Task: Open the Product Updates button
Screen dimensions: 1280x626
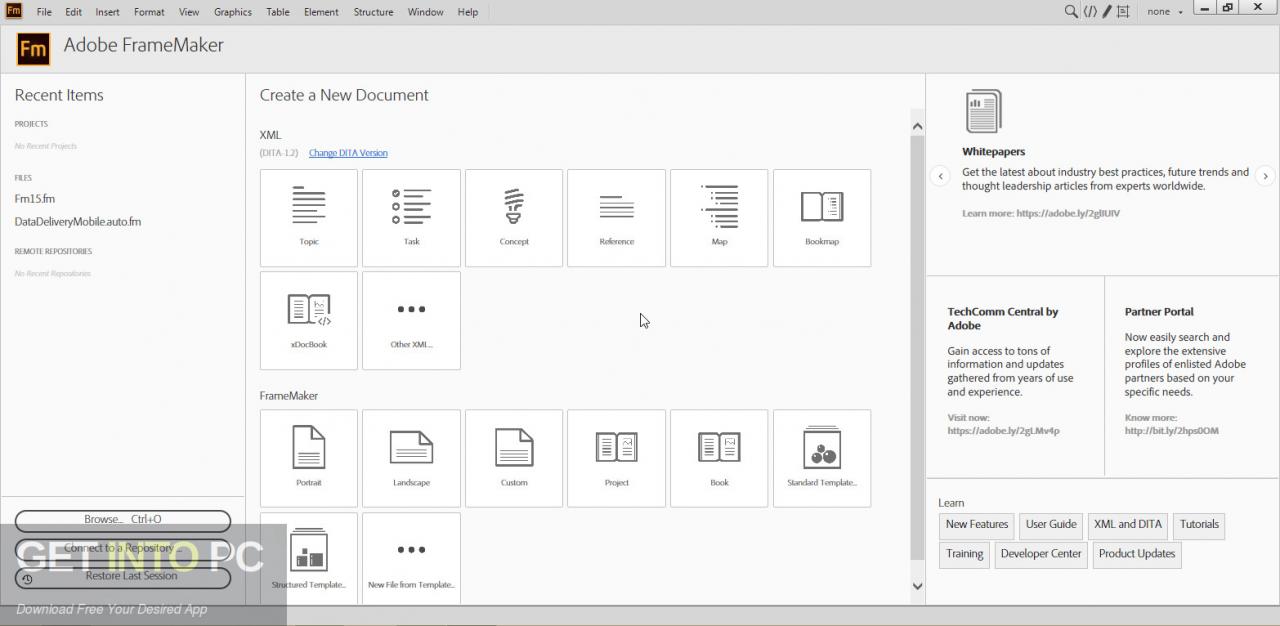Action: [x=1137, y=555]
